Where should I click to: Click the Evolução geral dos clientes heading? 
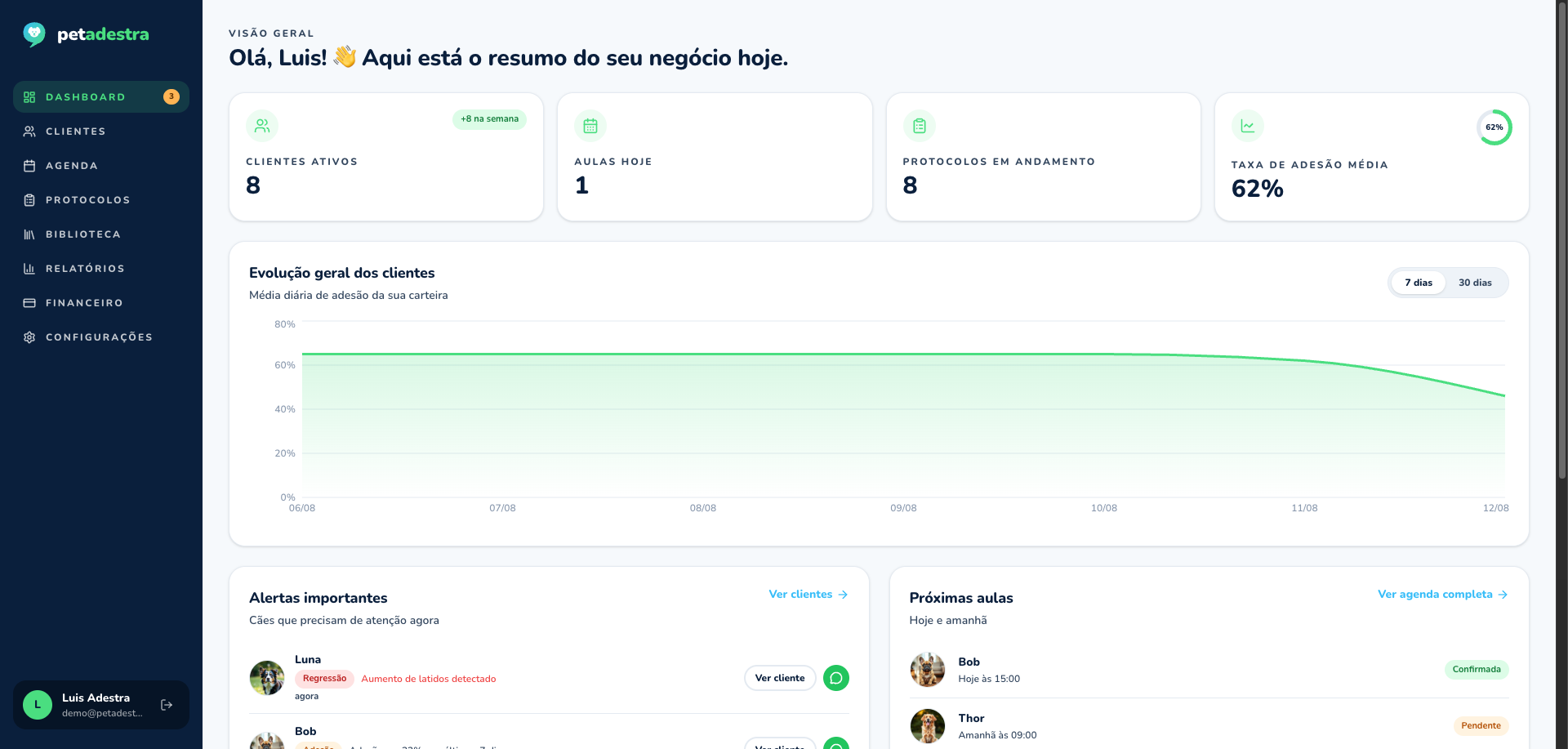pyautogui.click(x=341, y=273)
